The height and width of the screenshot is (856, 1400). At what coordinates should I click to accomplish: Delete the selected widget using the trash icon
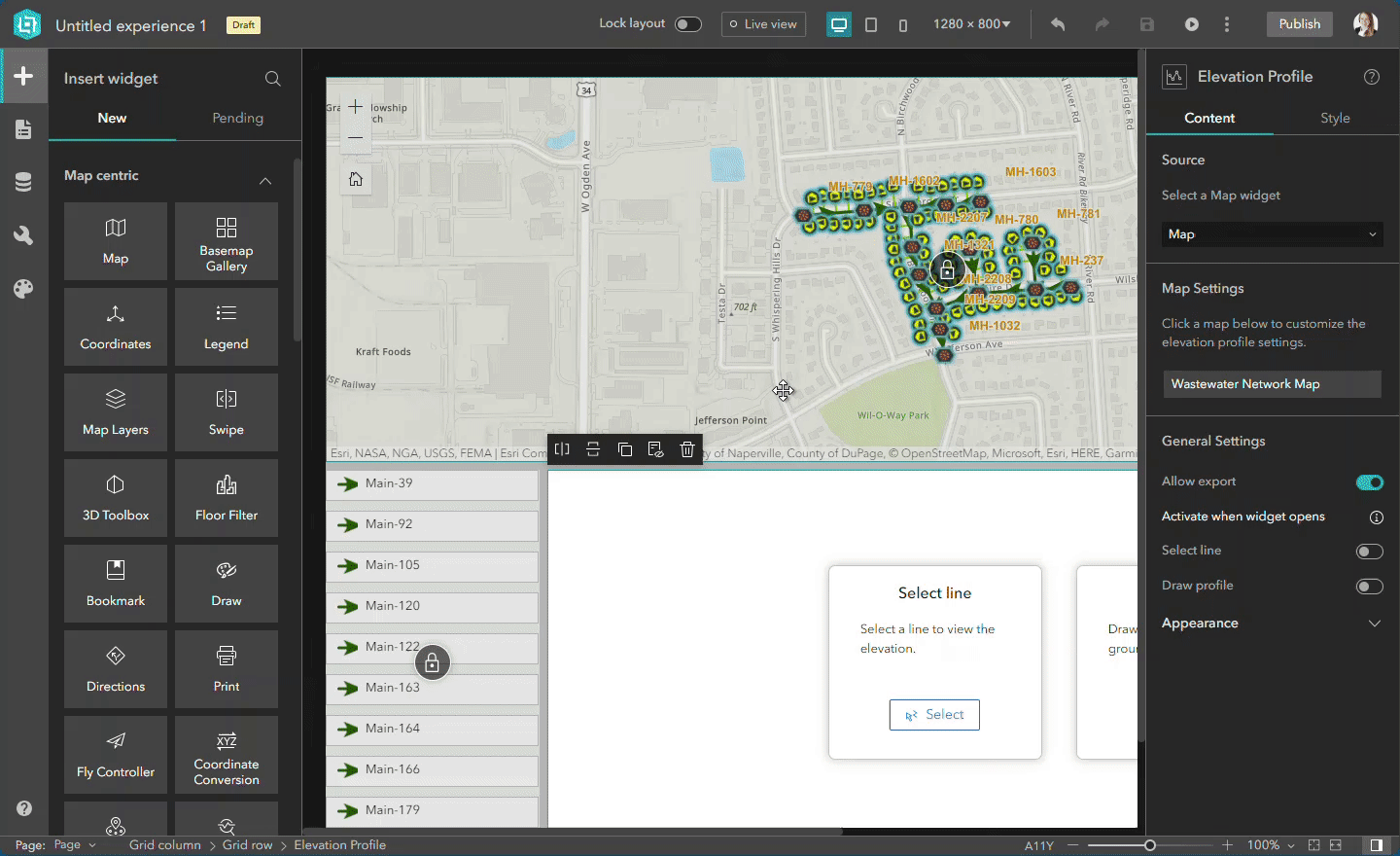click(x=687, y=448)
